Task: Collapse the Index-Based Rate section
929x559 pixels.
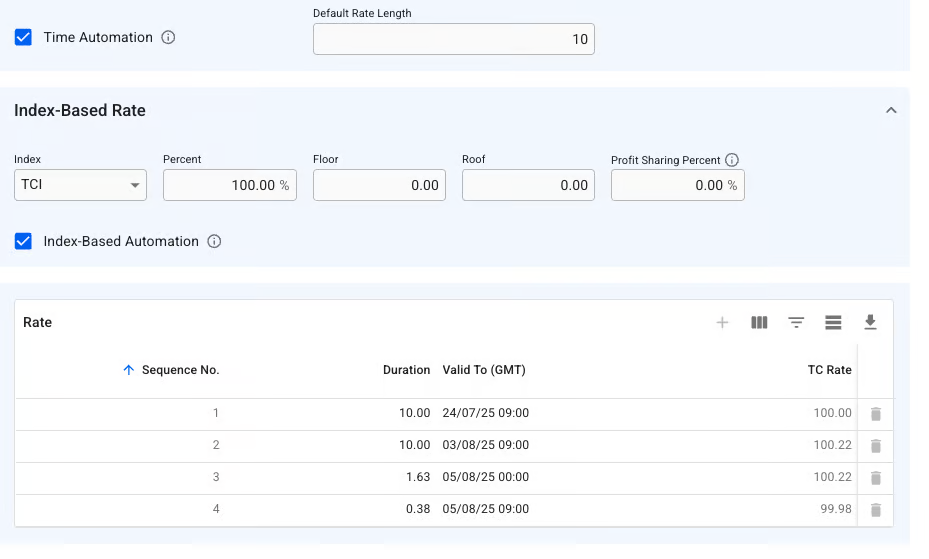Action: 891,111
